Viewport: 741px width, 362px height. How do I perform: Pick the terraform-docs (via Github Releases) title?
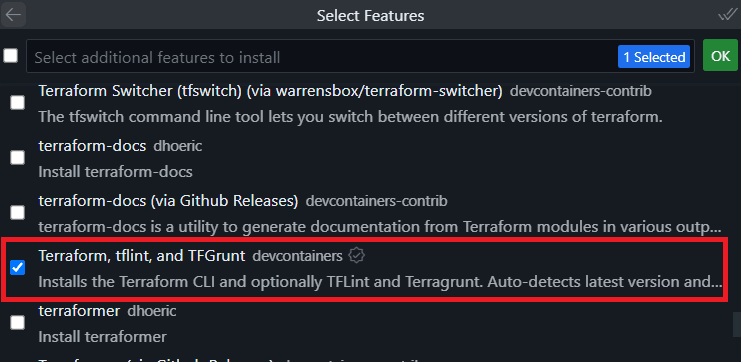(168, 201)
